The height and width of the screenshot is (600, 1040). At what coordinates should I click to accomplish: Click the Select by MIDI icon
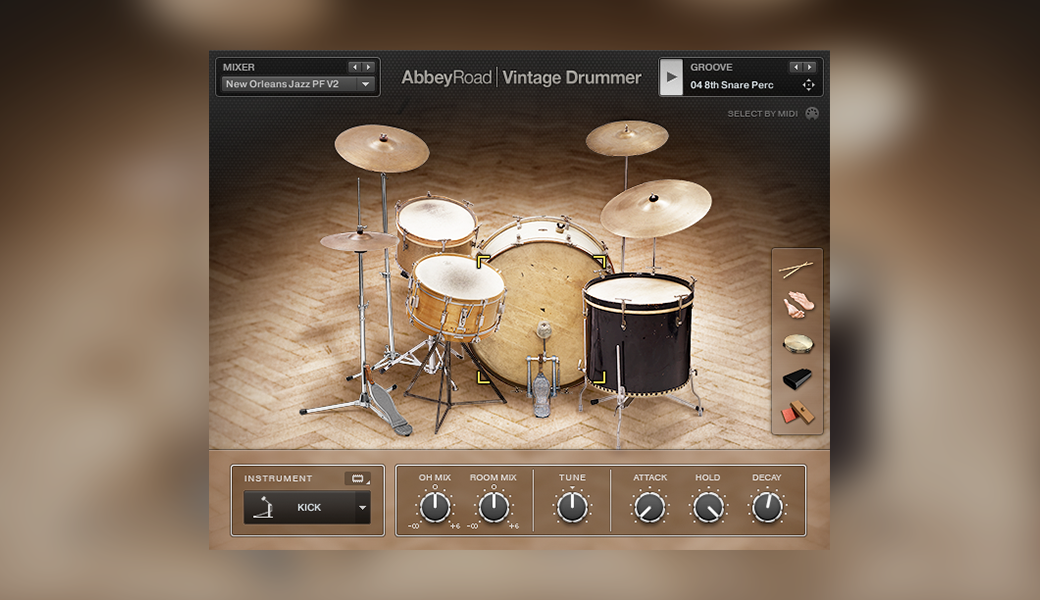point(812,113)
